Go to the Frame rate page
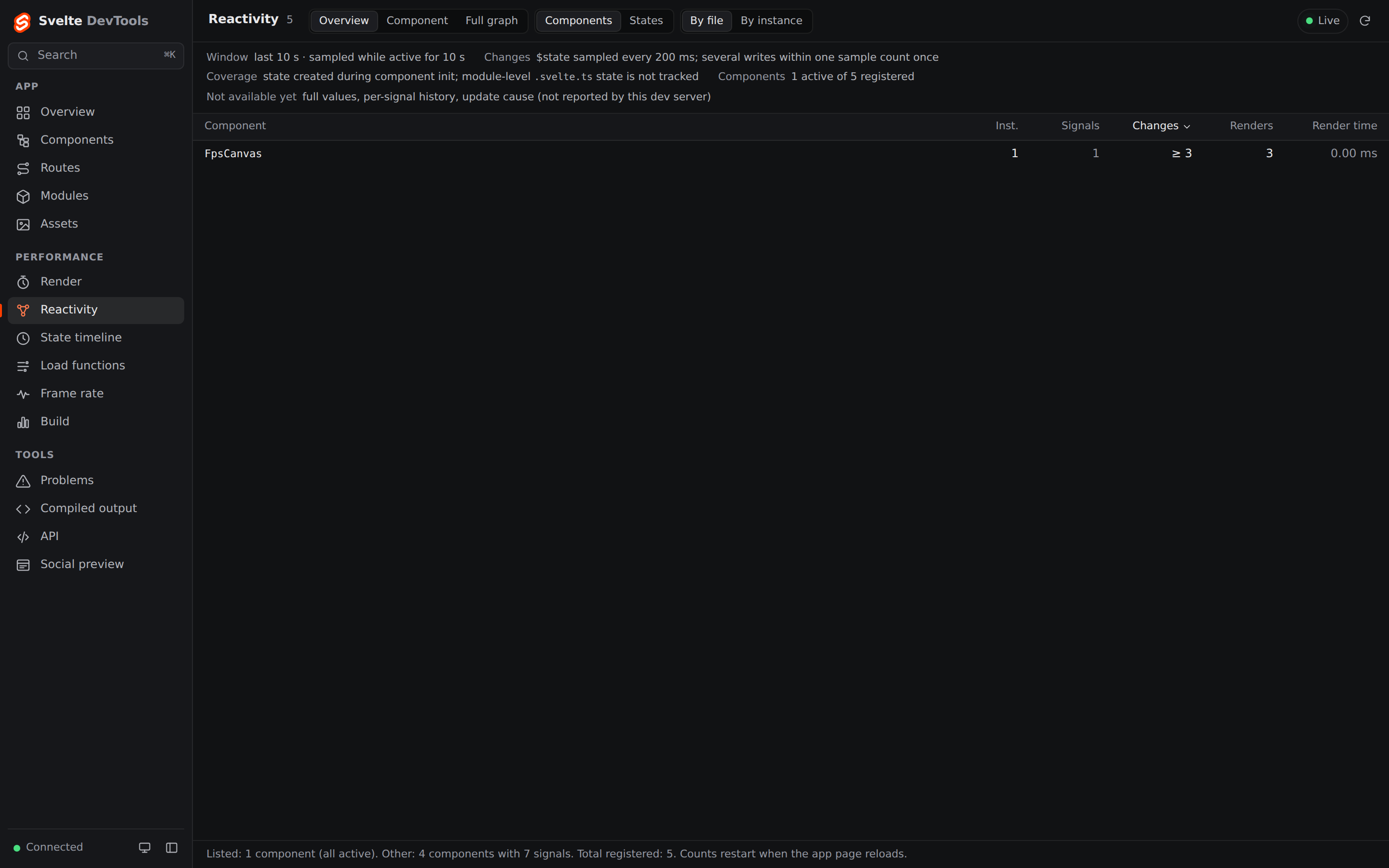Viewport: 1389px width, 868px height. pos(96,394)
